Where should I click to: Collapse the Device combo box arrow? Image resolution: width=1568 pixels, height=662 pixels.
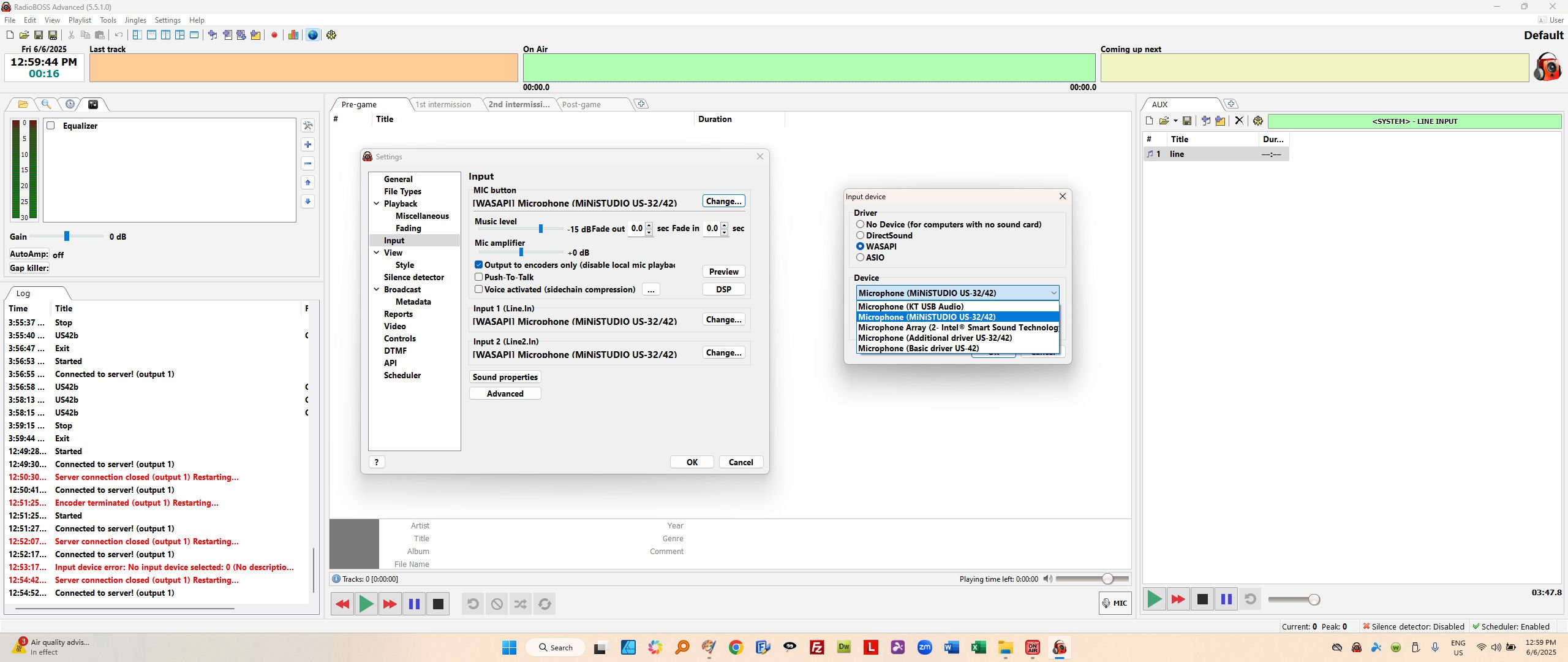coord(1053,293)
